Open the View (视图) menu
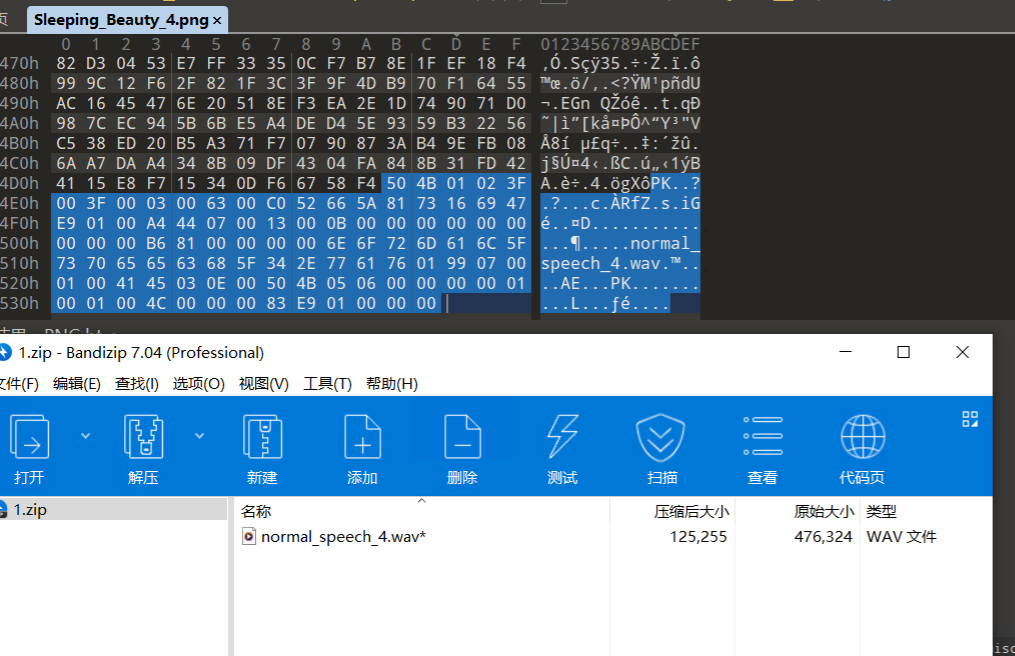1015x656 pixels. (x=263, y=384)
